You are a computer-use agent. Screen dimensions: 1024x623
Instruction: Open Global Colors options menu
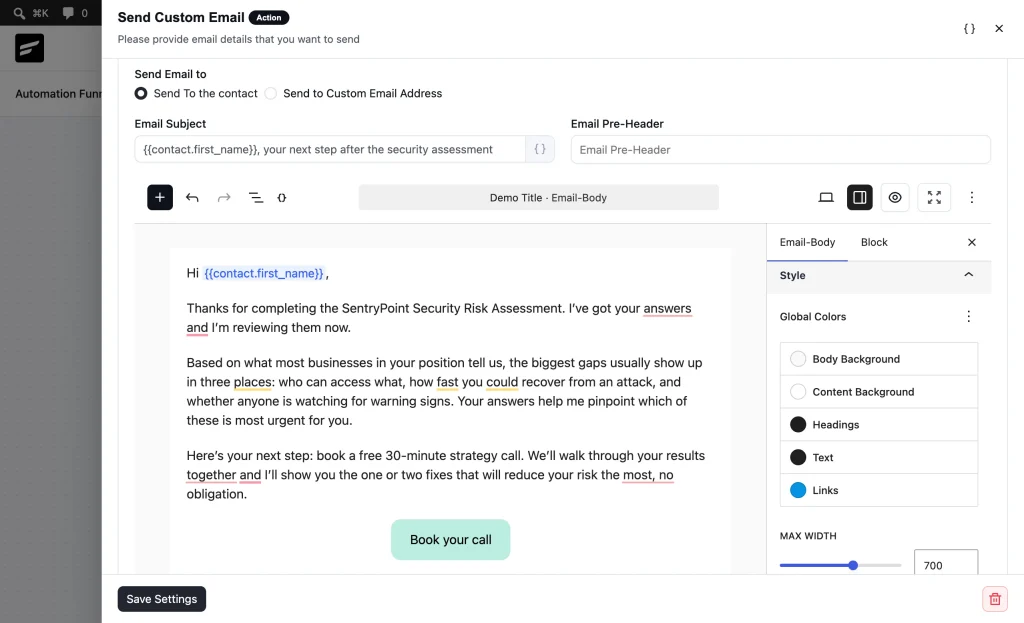968,316
